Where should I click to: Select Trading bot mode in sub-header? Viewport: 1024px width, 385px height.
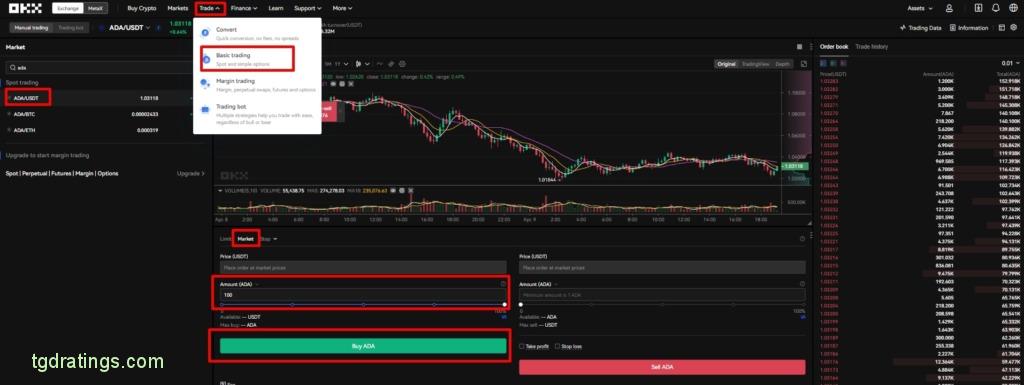pos(71,28)
